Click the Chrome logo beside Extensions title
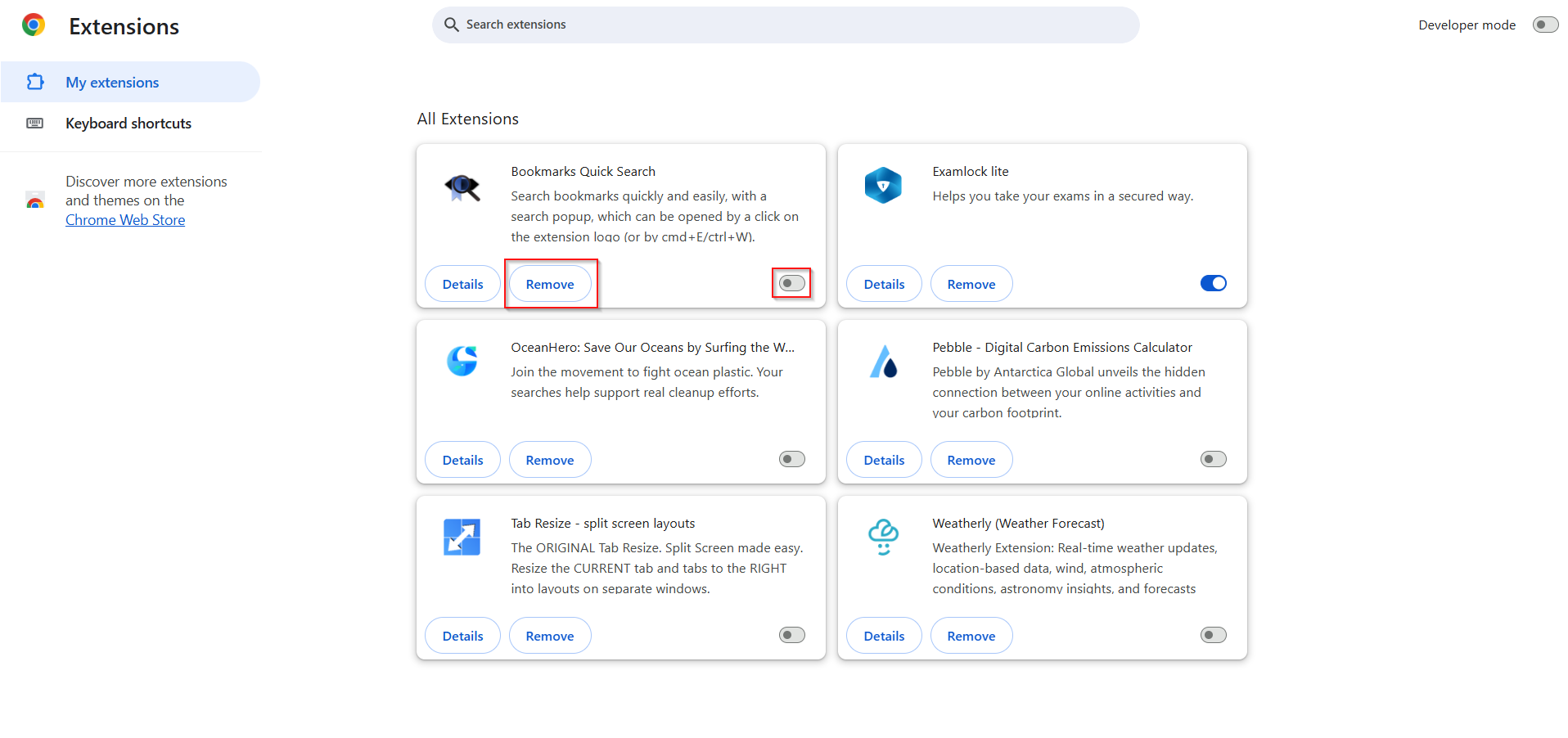The image size is (1568, 738). [34, 25]
